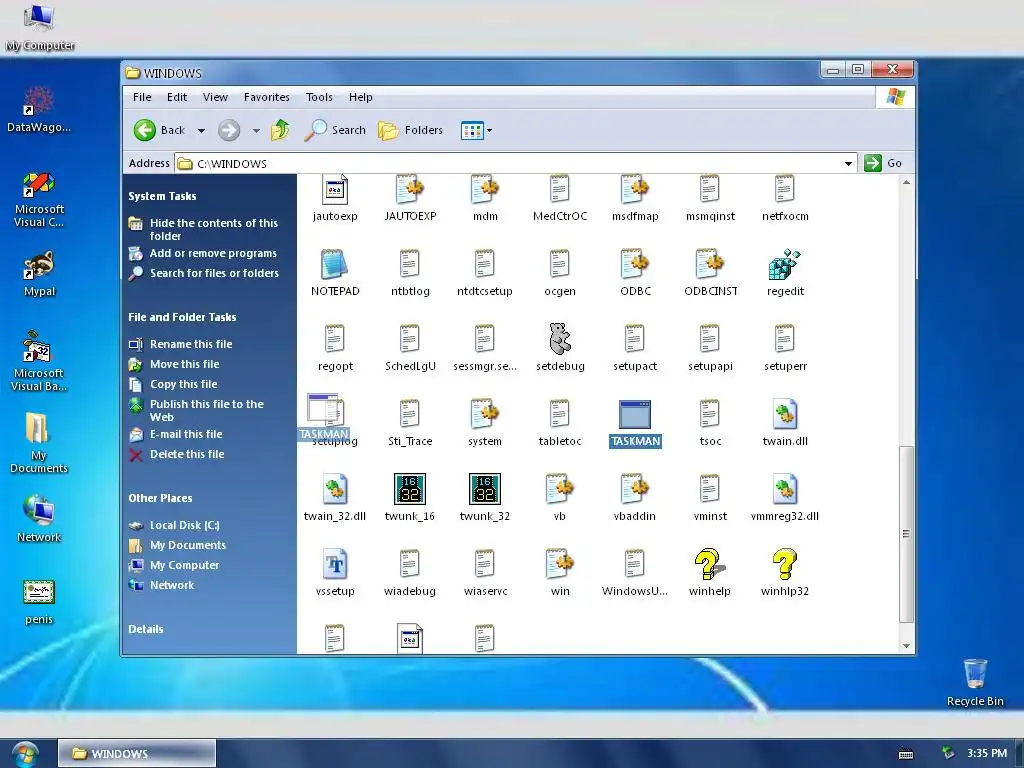Select the jautoexp file icon
The height and width of the screenshot is (768, 1024).
point(334,190)
